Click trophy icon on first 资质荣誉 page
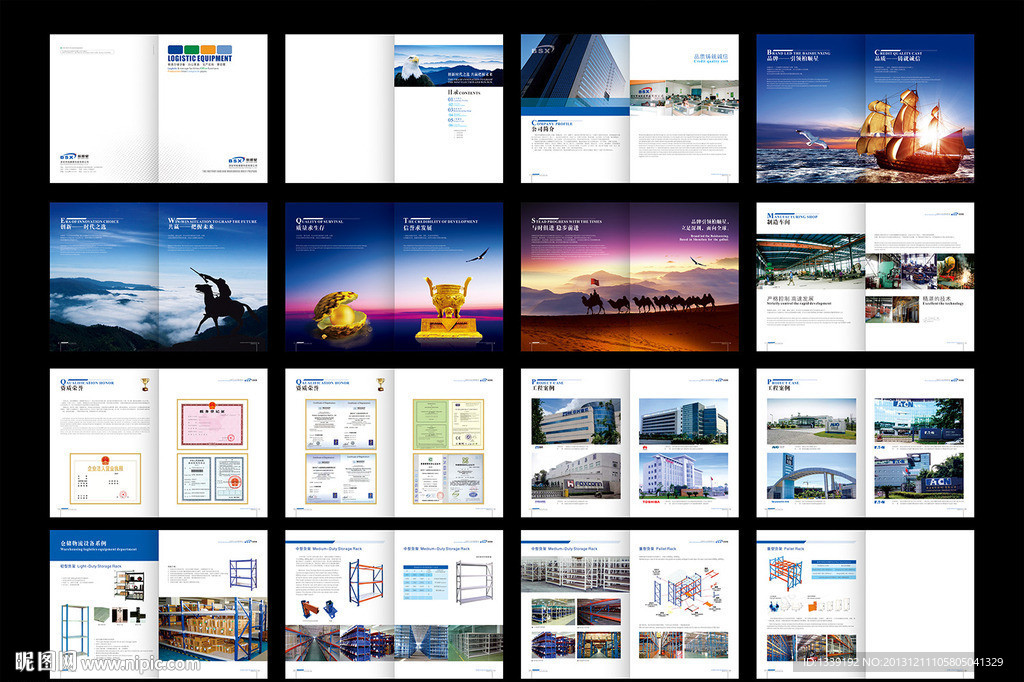 tap(145, 384)
